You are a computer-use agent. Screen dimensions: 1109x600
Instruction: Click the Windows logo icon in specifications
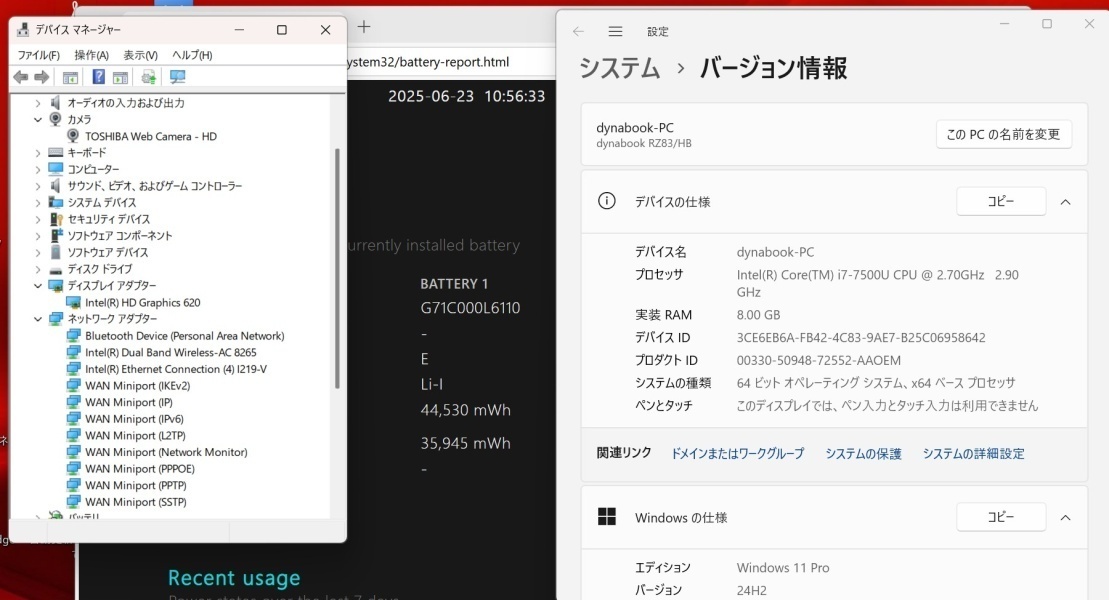tap(607, 517)
